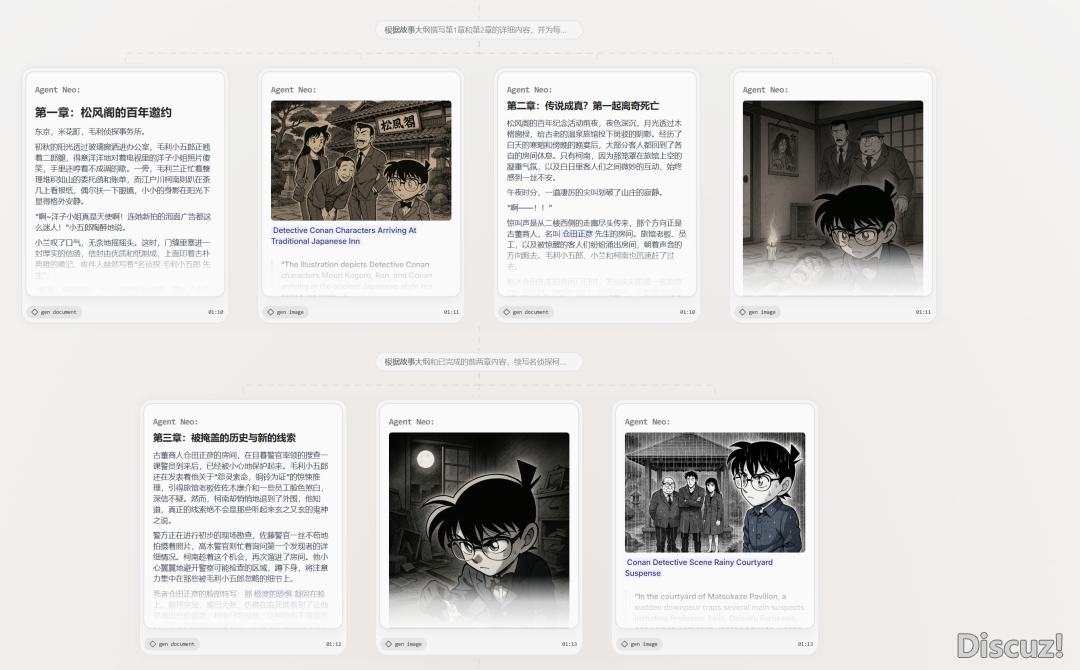
Task: Click gen image badge under the inn illustration
Action: coord(289,312)
